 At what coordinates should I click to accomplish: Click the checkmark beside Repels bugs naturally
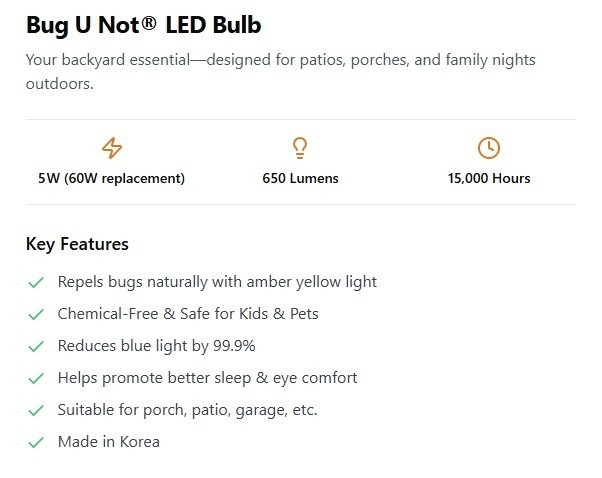click(36, 283)
